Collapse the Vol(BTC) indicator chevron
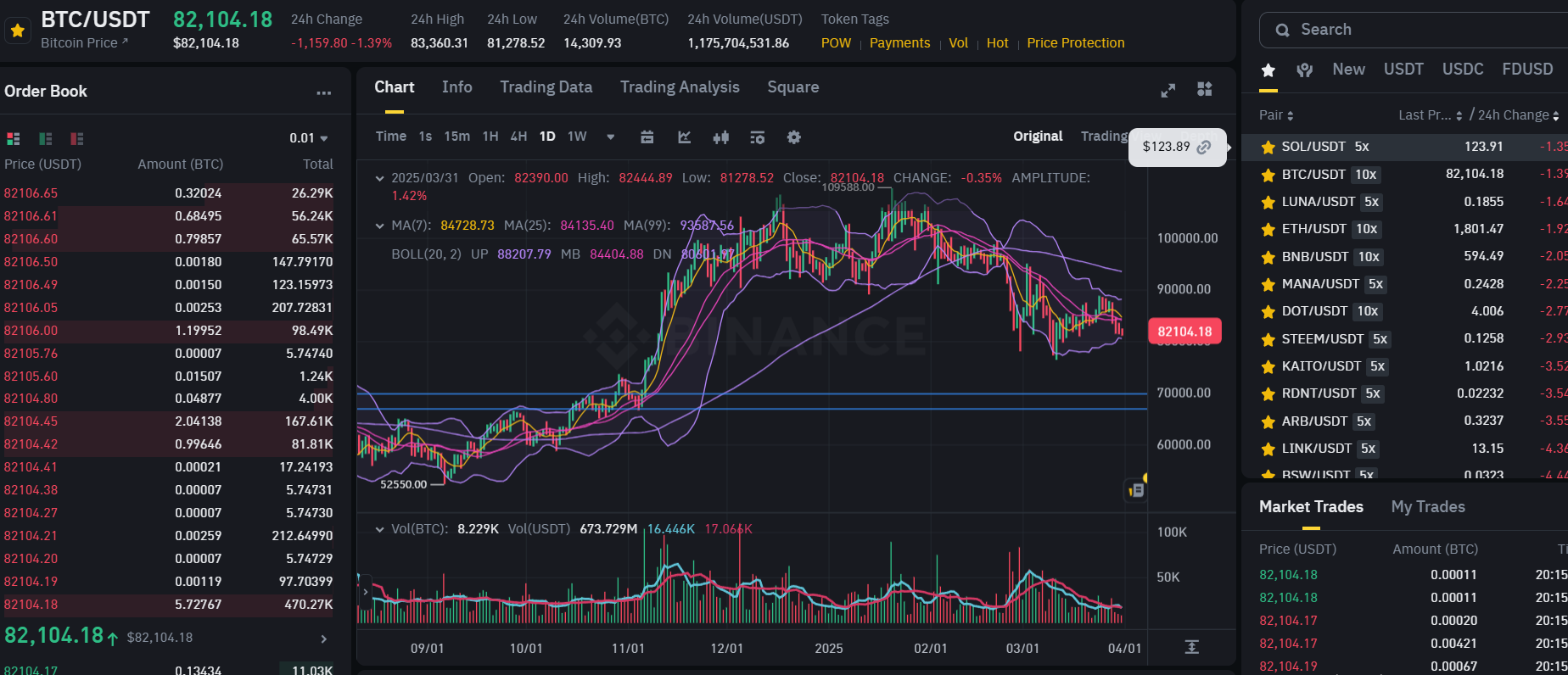The height and width of the screenshot is (675, 1568). point(379,529)
